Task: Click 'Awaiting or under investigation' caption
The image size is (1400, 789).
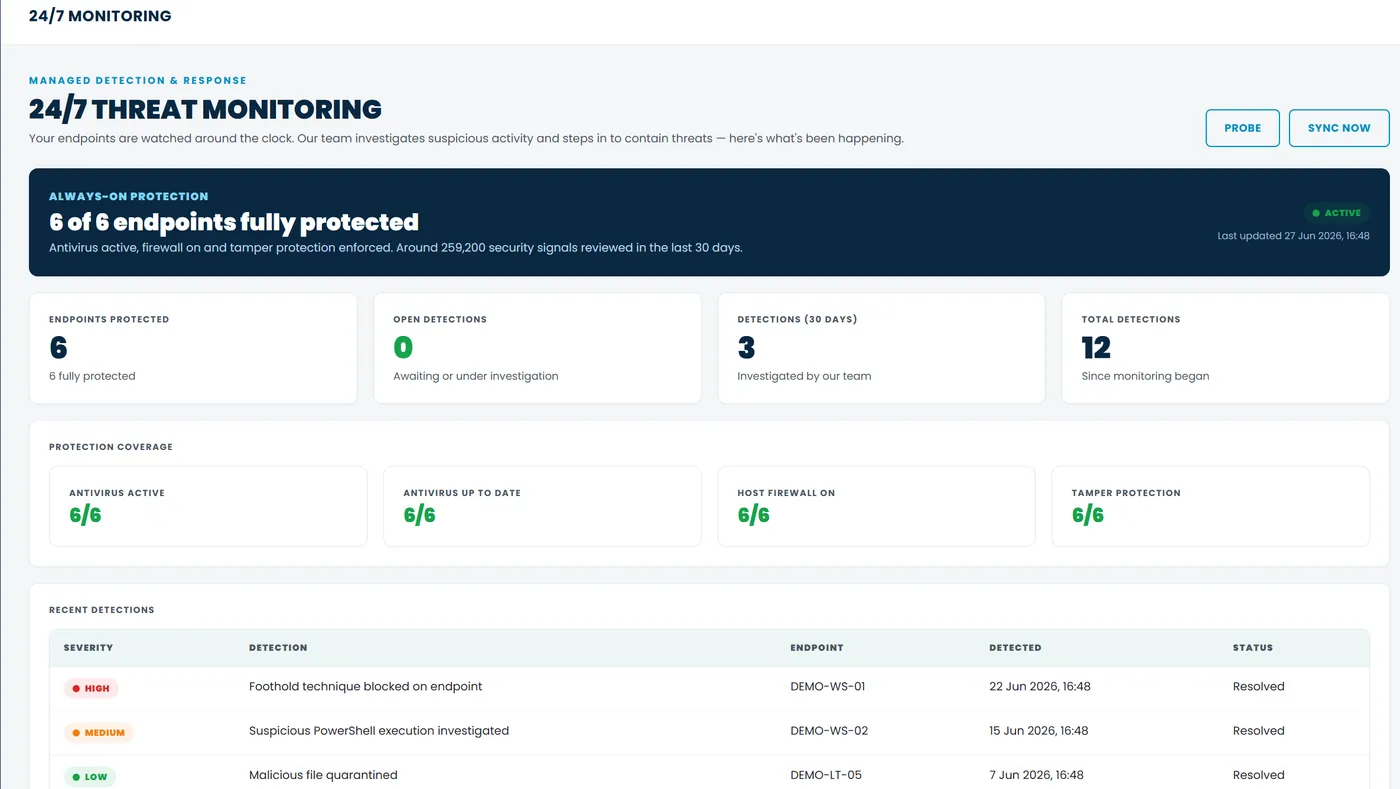Action: pyautogui.click(x=476, y=376)
